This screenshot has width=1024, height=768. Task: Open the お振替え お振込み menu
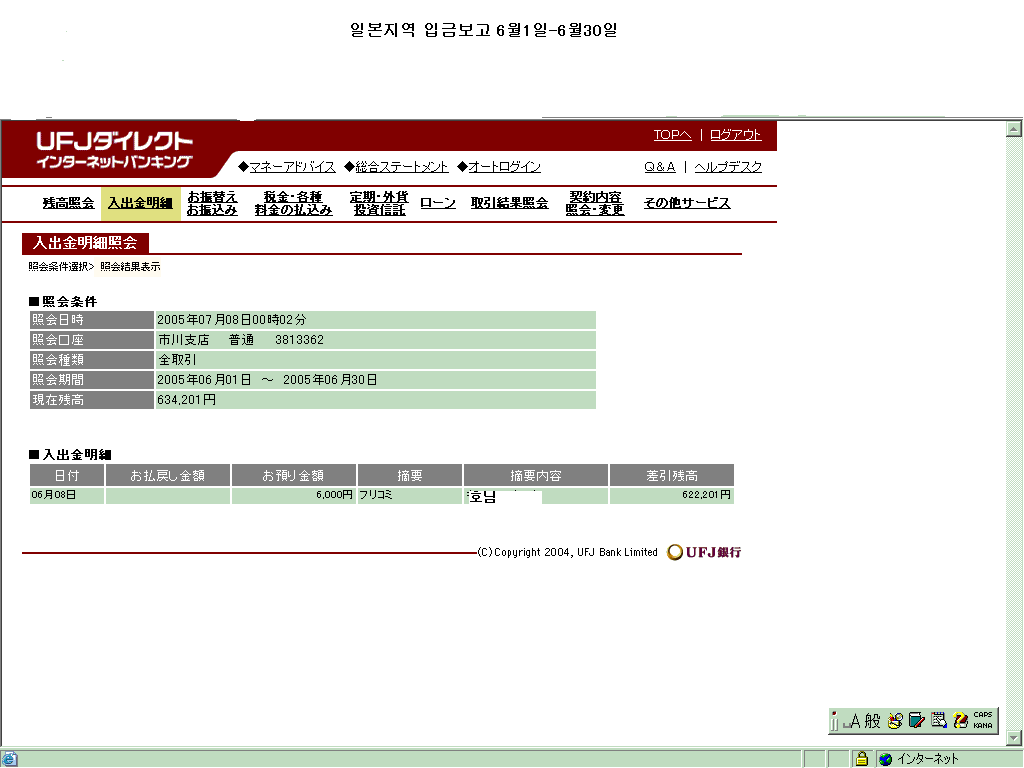click(212, 203)
